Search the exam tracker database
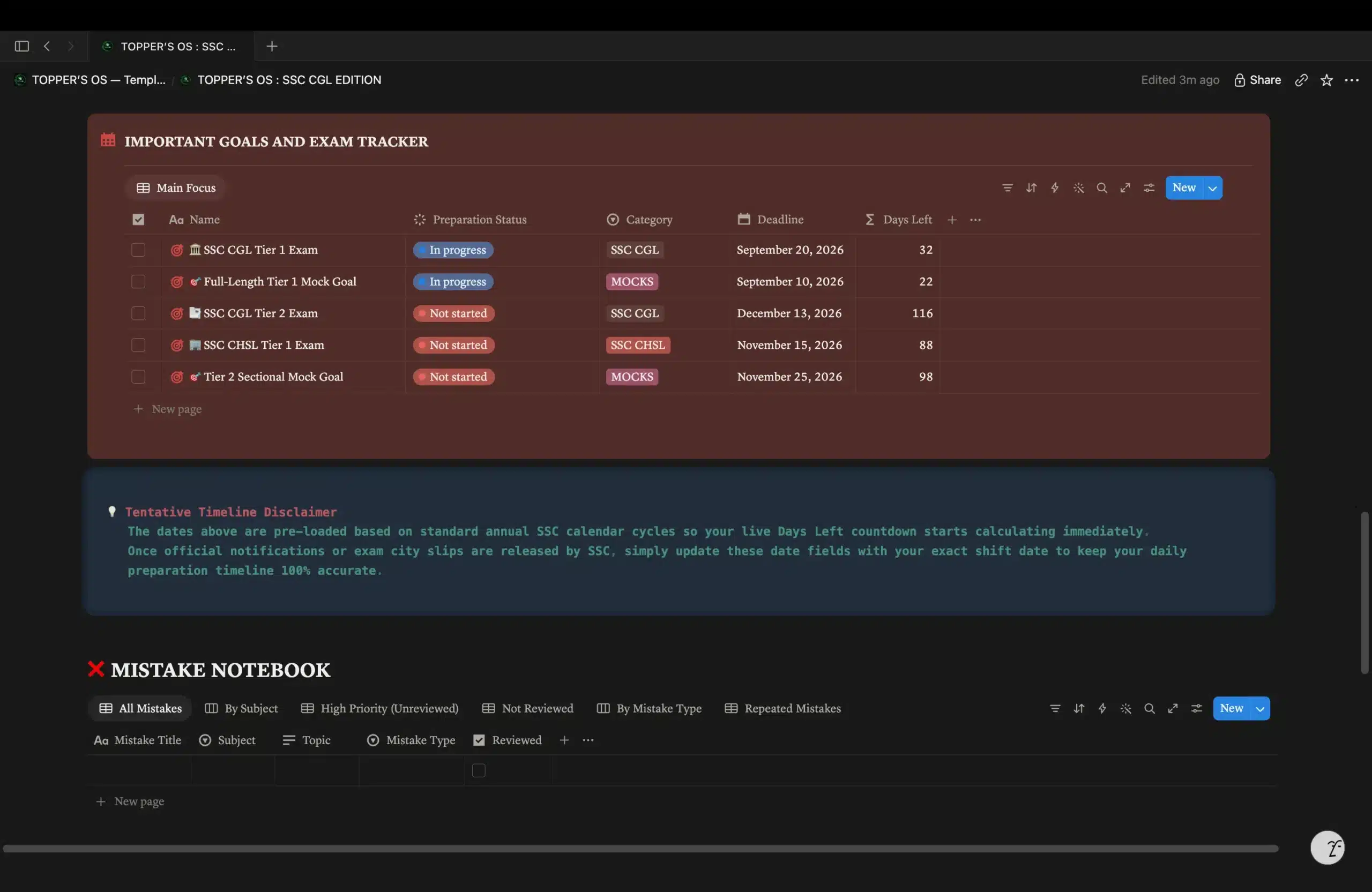1372x892 pixels. [x=1102, y=188]
